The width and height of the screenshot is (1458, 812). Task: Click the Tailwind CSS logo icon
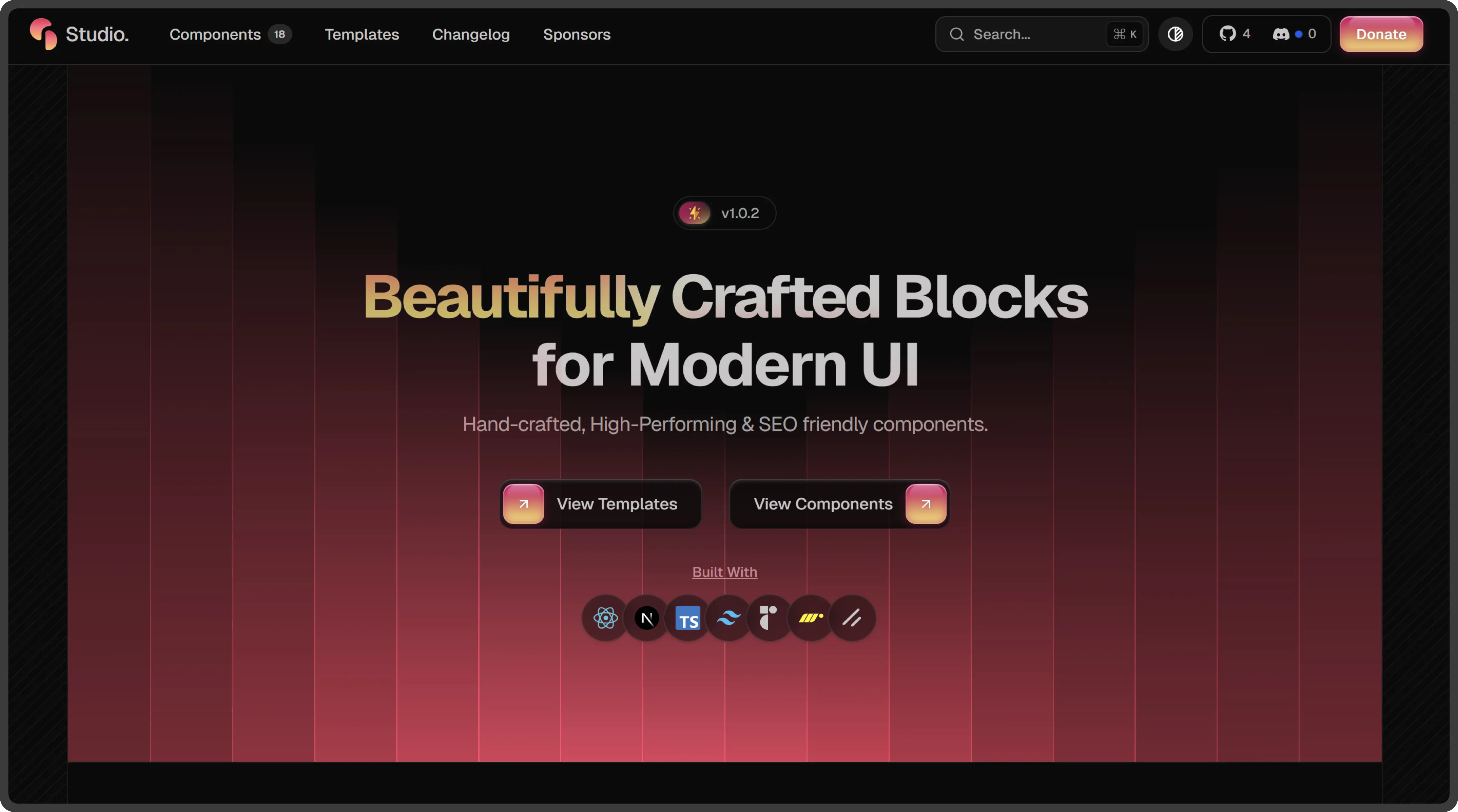click(728, 618)
